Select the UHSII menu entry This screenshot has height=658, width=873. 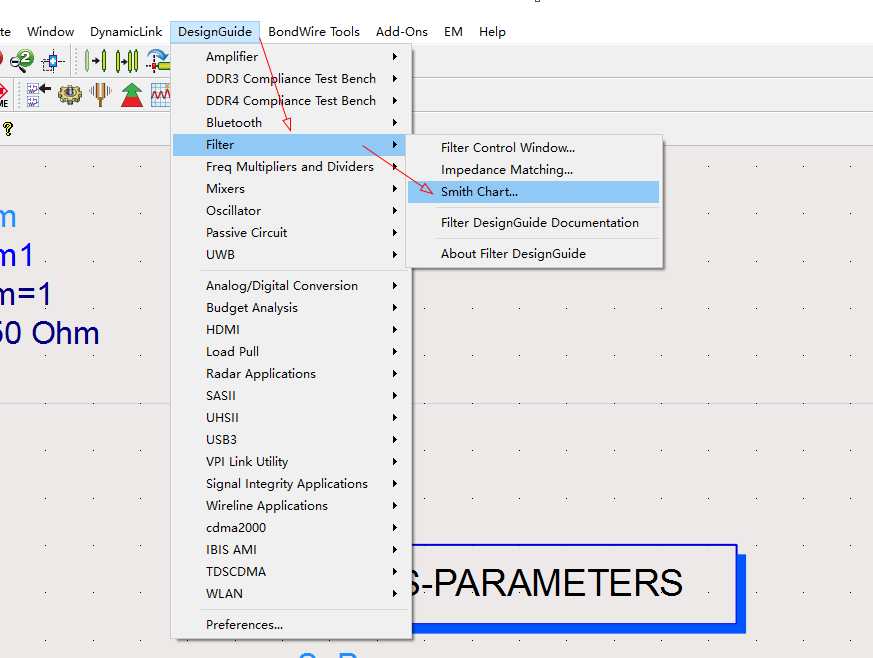pos(290,418)
